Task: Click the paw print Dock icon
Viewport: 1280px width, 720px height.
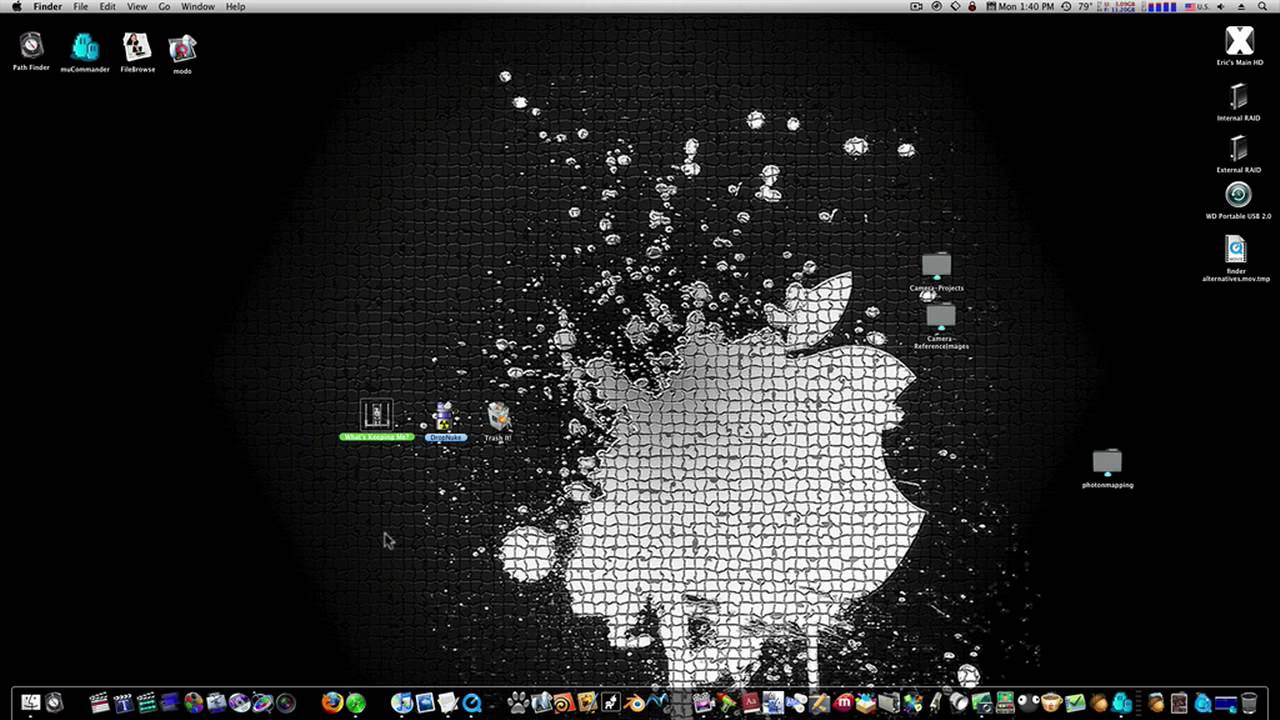Action: tap(518, 703)
